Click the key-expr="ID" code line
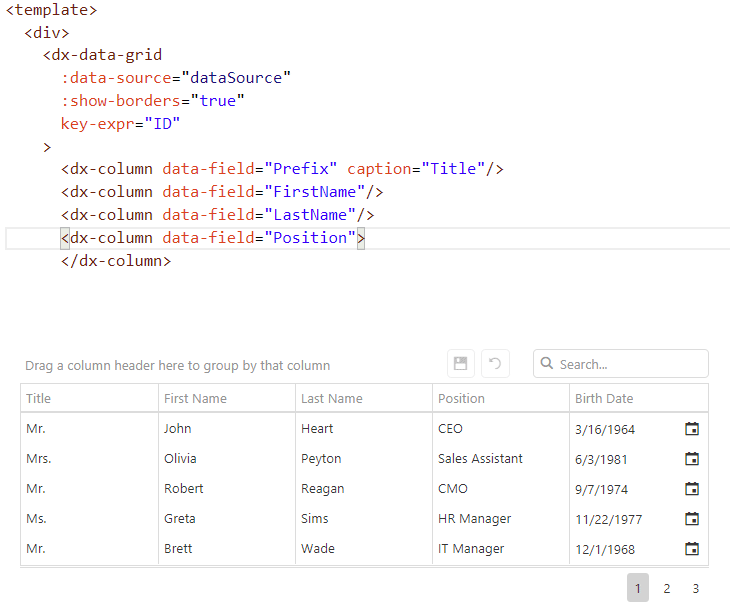 (120, 124)
